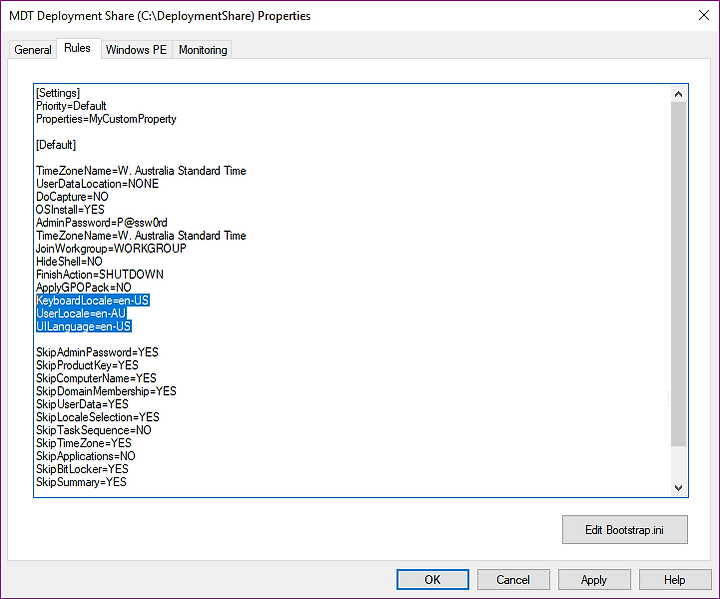Viewport: 720px width, 599px height.
Task: Click the rules vertical scrollbar thumb
Action: coord(678,274)
